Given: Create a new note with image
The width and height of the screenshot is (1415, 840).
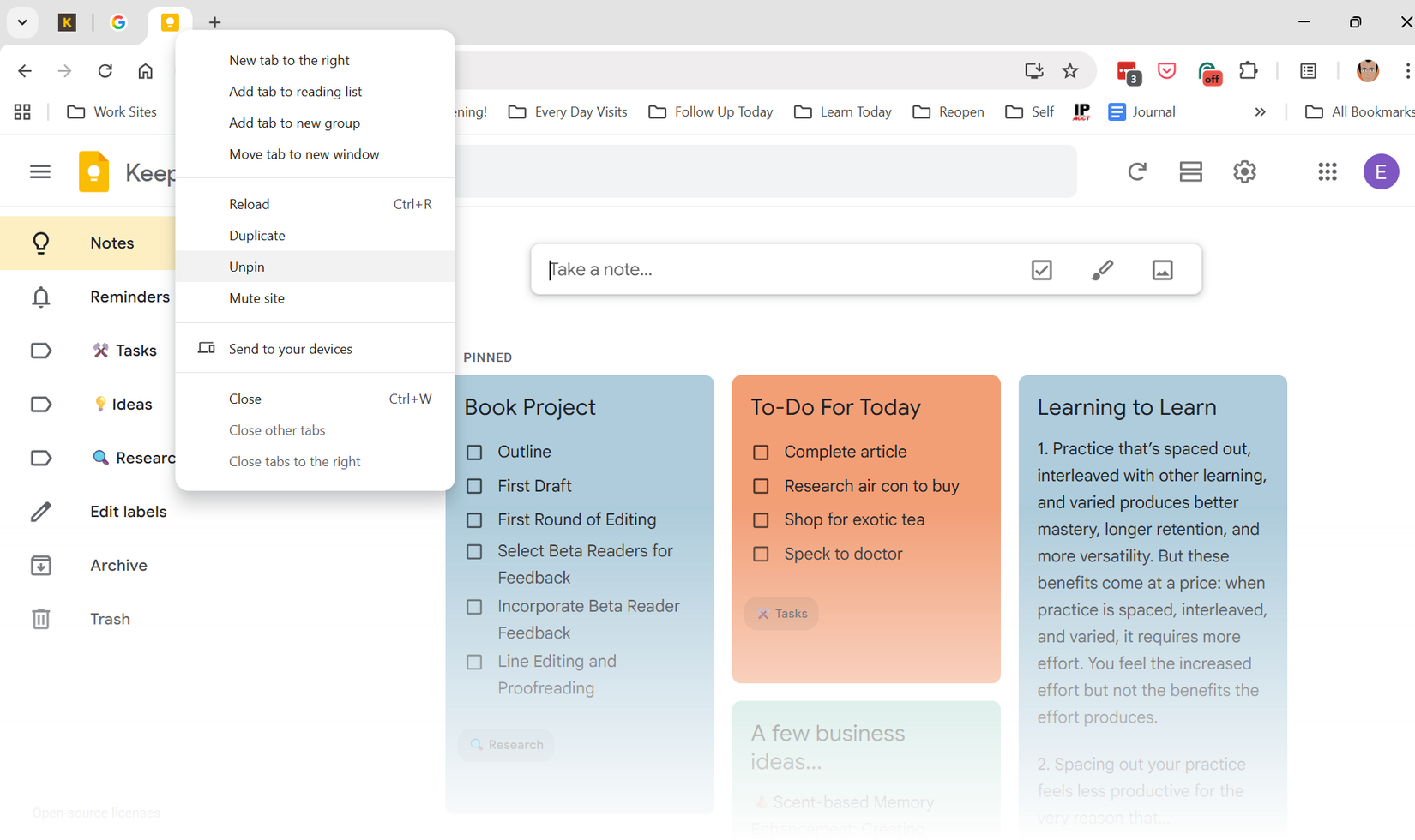Looking at the screenshot, I should (x=1163, y=269).
